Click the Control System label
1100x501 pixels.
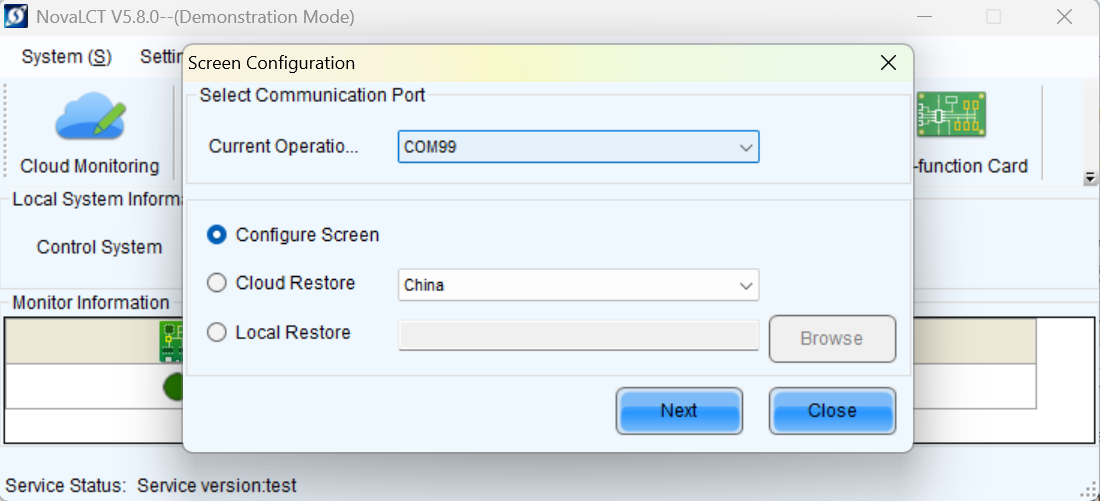(100, 247)
